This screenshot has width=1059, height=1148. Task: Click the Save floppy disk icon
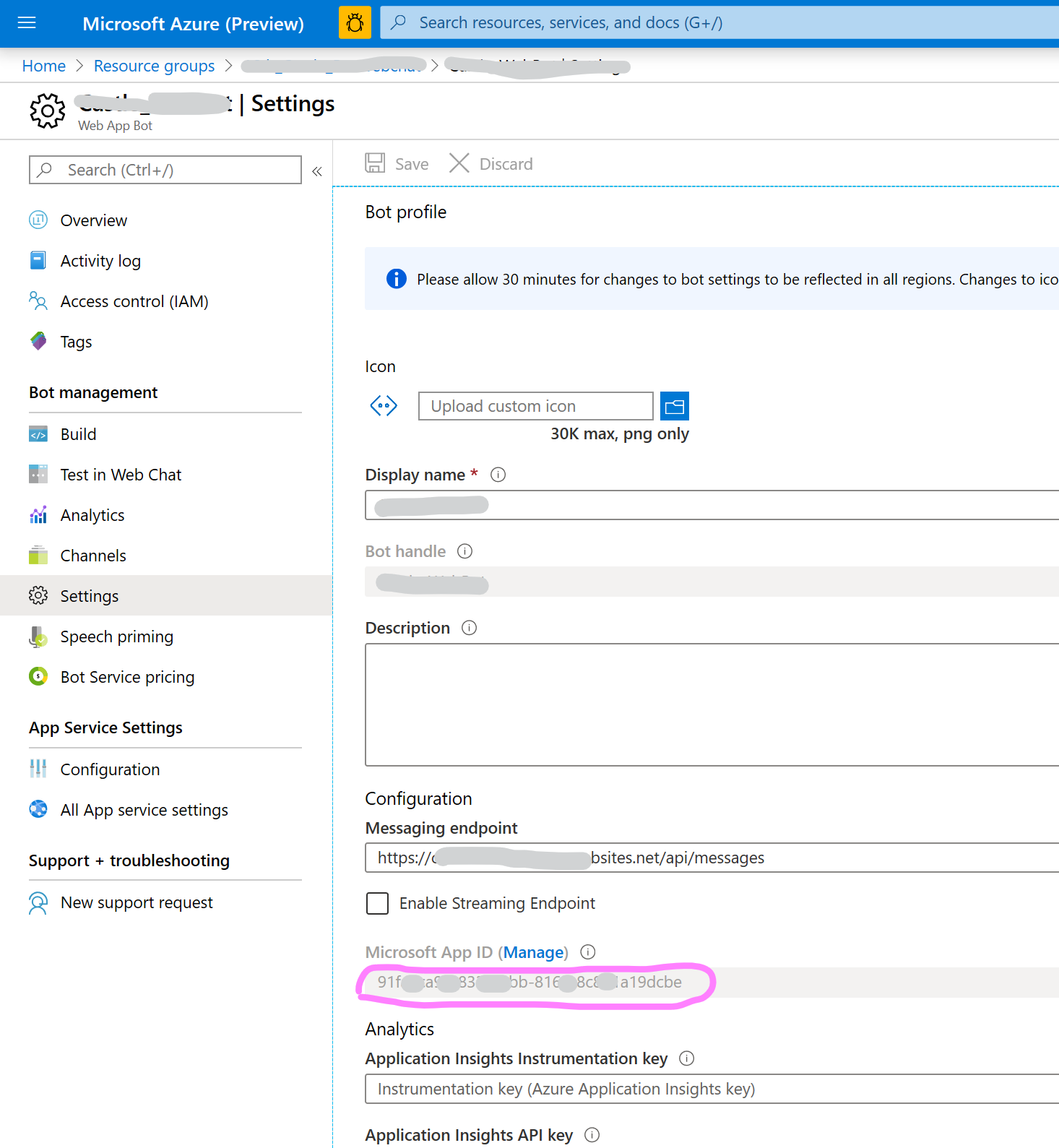tap(375, 163)
